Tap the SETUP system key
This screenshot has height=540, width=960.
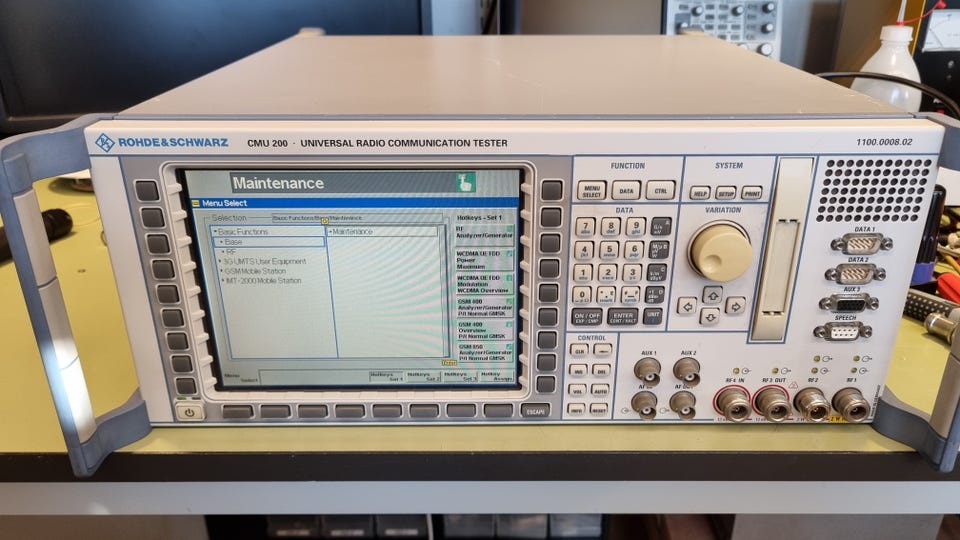coord(726,193)
